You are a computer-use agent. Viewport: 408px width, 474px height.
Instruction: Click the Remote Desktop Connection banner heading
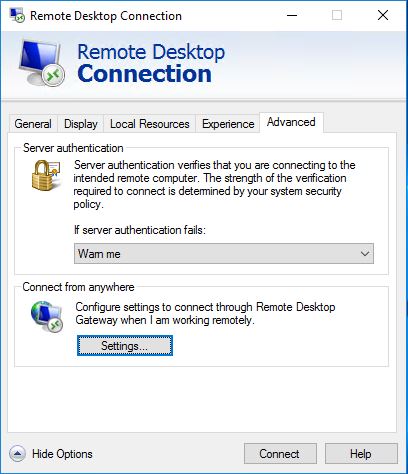[x=151, y=63]
